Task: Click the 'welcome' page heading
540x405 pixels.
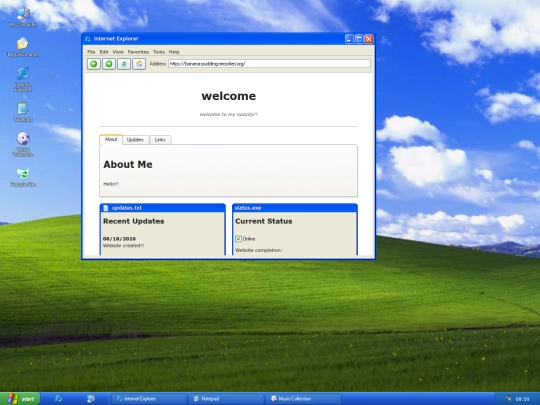Action: pos(229,96)
